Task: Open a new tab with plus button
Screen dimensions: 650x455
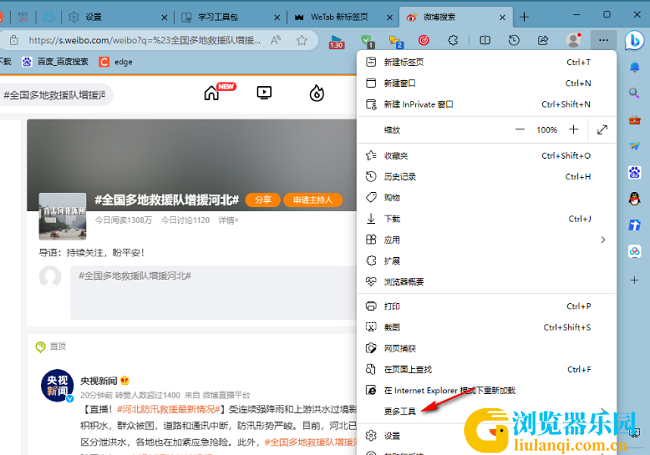Action: [524, 17]
